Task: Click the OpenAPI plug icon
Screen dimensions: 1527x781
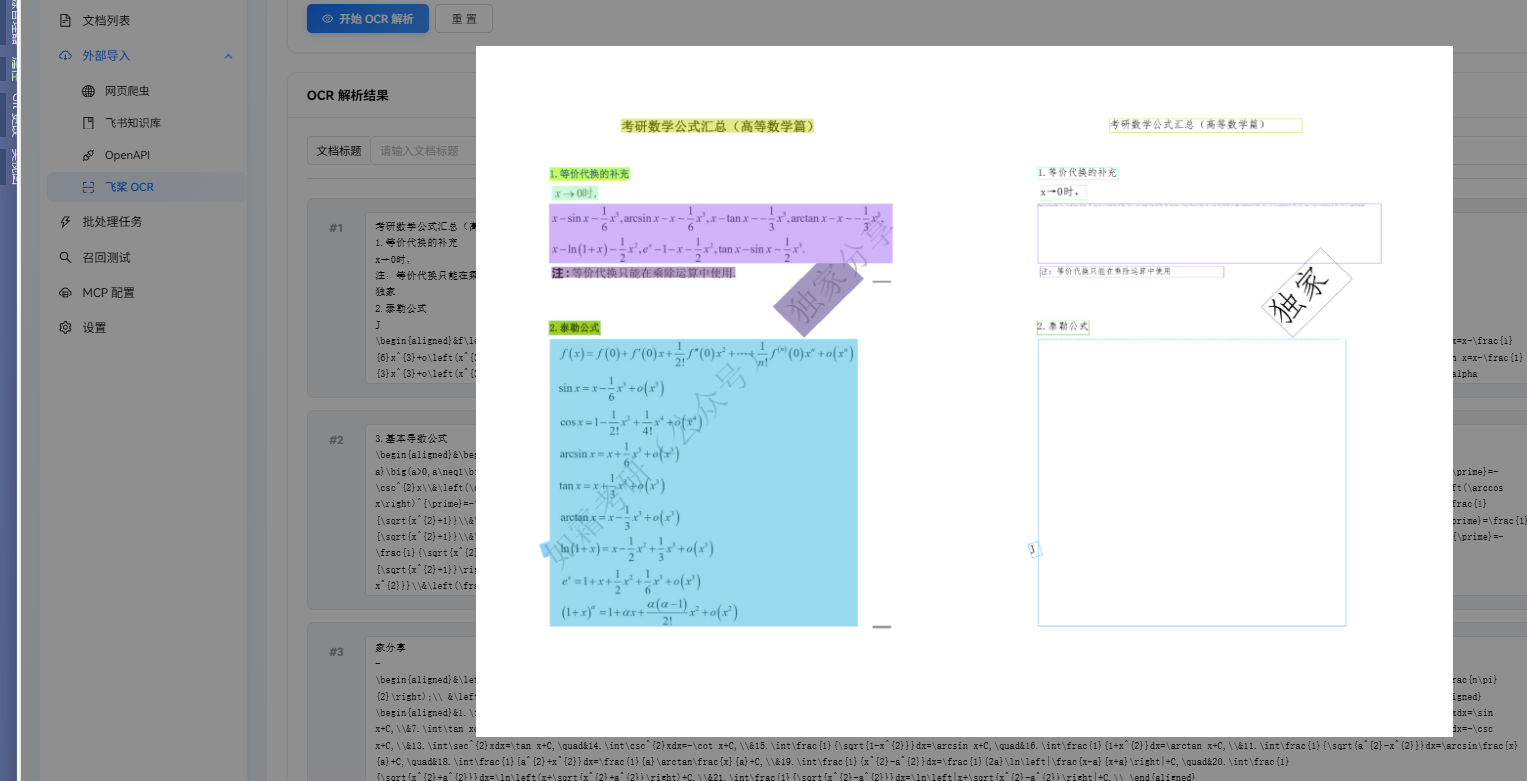Action: pos(88,155)
